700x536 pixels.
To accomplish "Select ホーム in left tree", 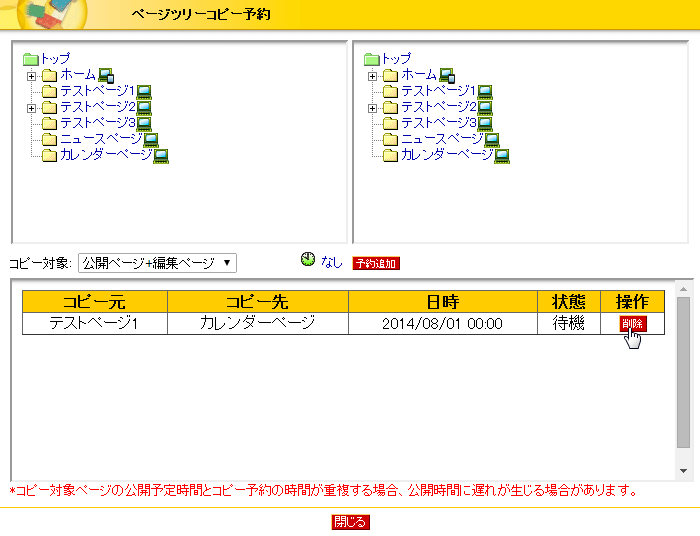I will click(x=78, y=75).
